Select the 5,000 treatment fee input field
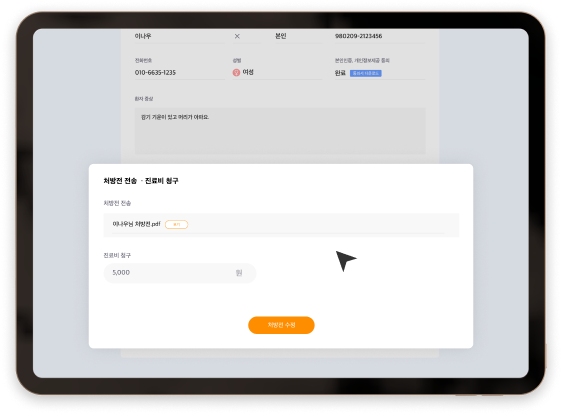The height and width of the screenshot is (416, 562). 180,273
